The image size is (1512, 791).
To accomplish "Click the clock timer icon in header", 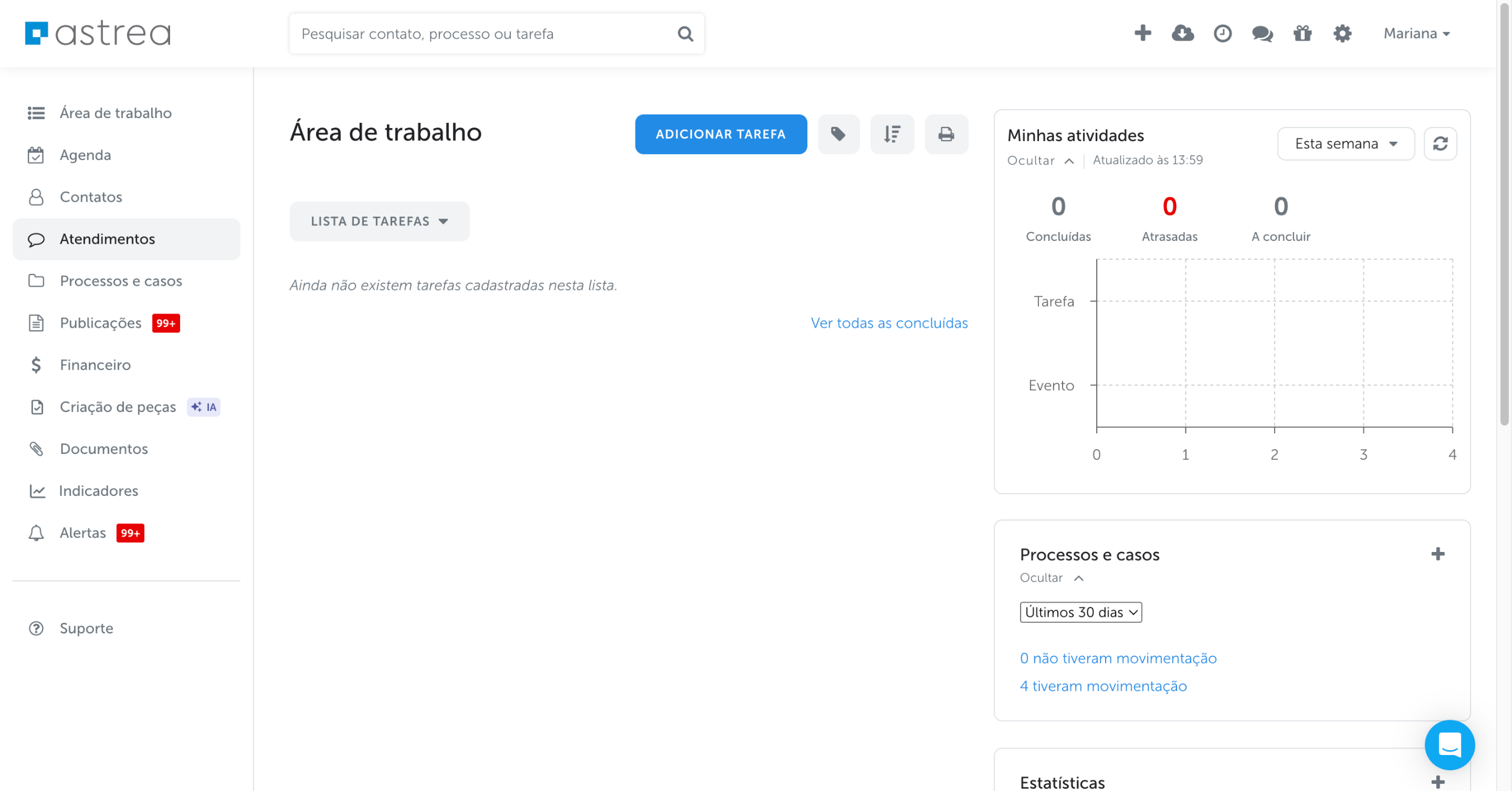I will click(x=1223, y=33).
